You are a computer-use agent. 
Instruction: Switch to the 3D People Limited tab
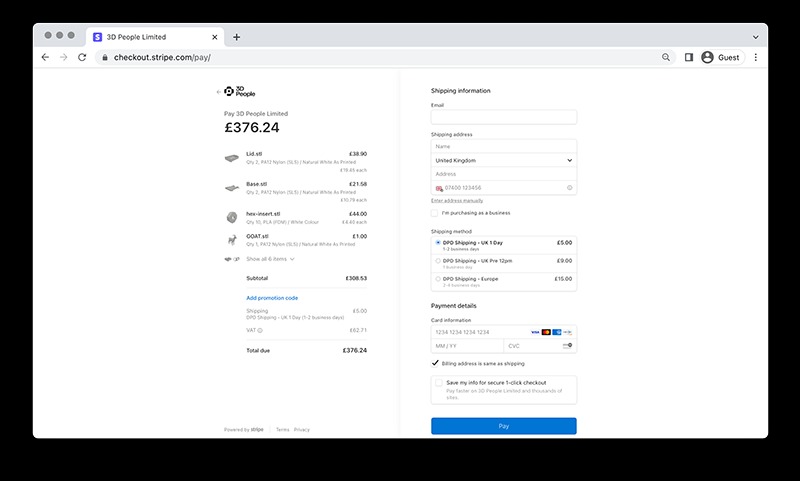[150, 37]
